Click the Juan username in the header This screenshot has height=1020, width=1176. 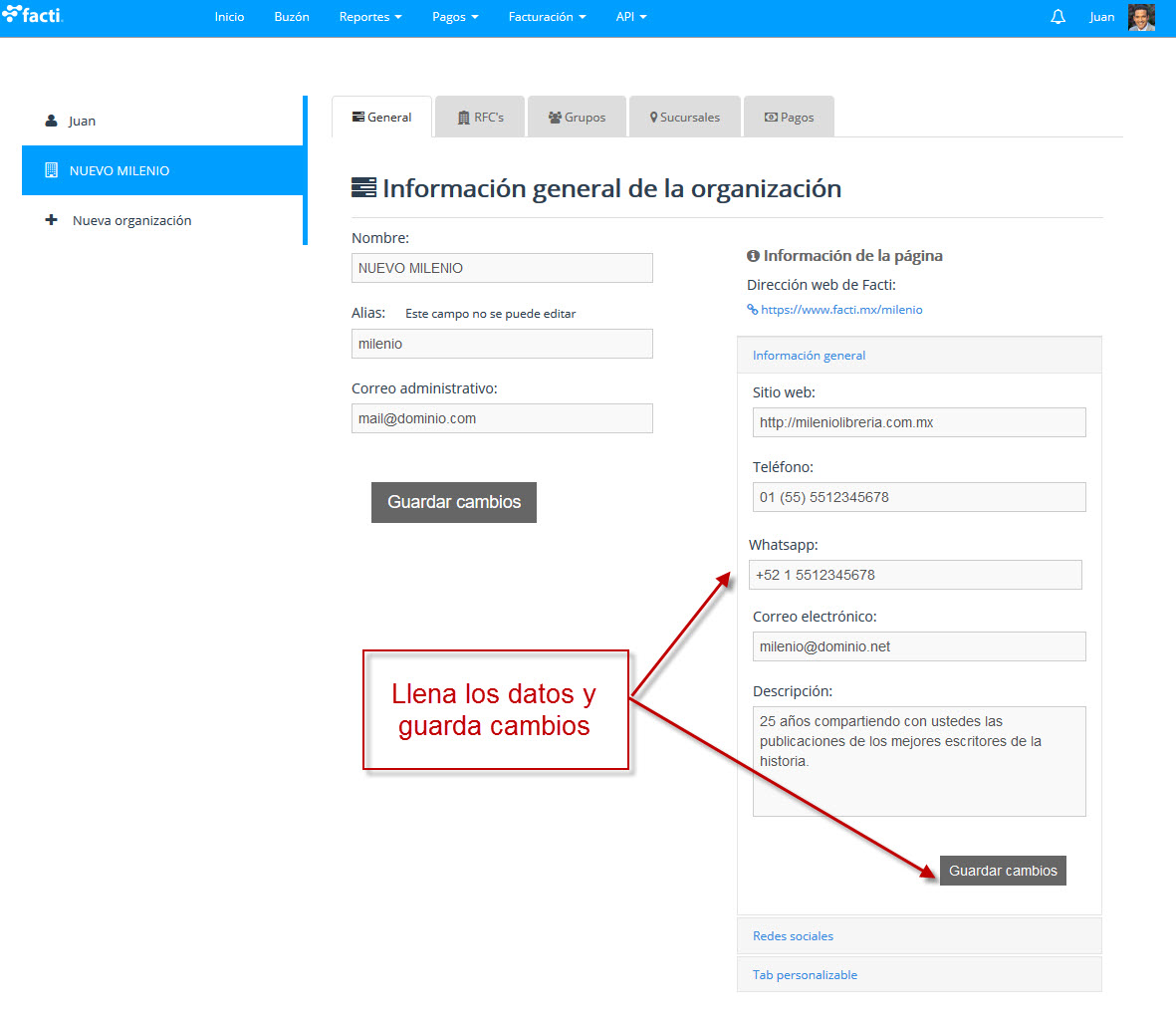(x=1101, y=17)
